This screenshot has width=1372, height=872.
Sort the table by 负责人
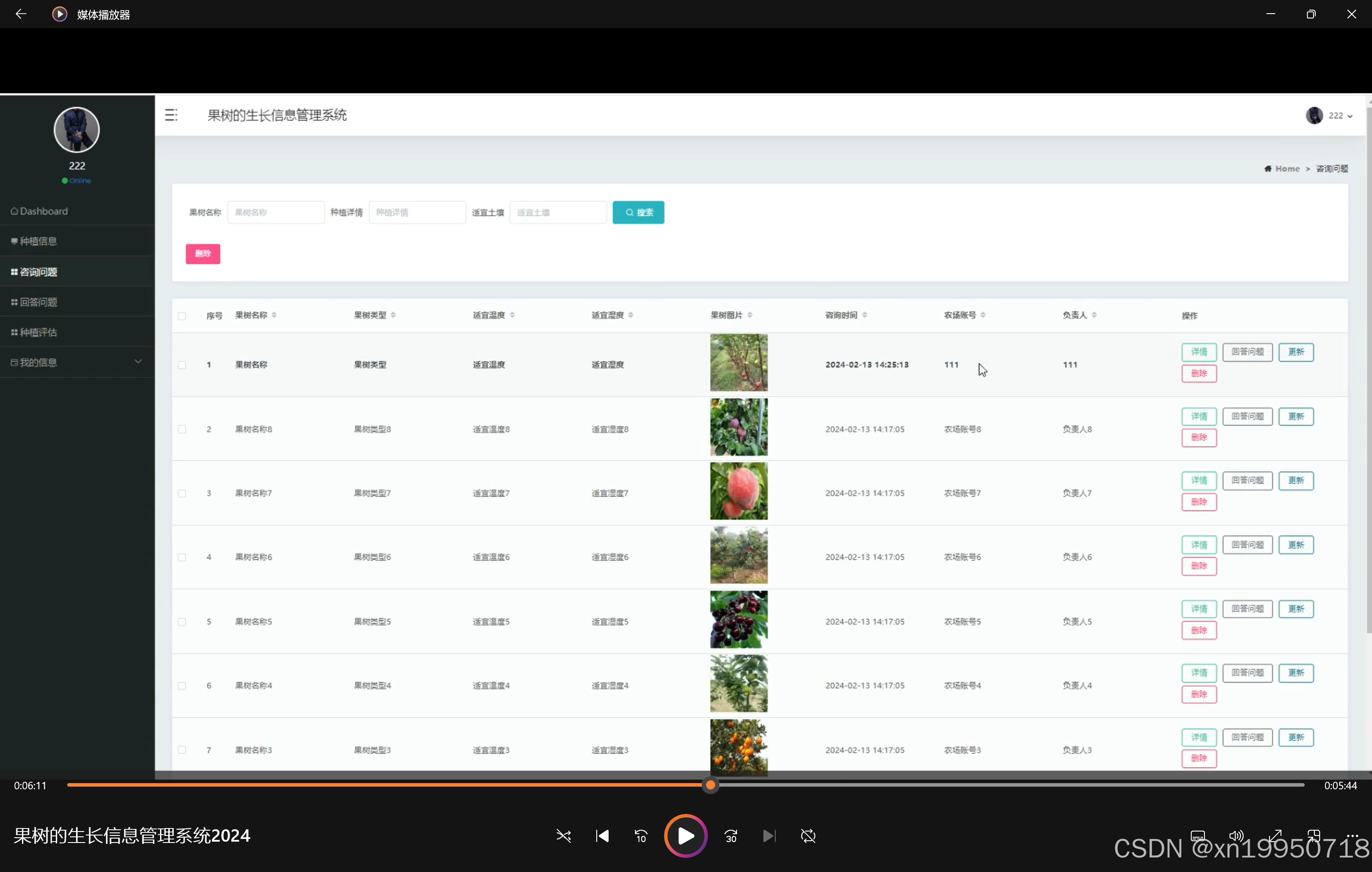tap(1094, 315)
